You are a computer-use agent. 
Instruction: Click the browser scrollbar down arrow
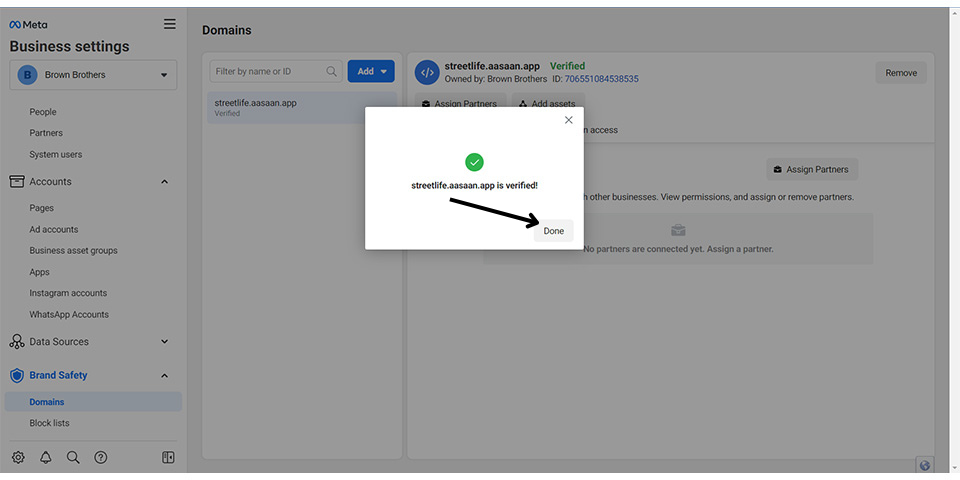pos(954,468)
